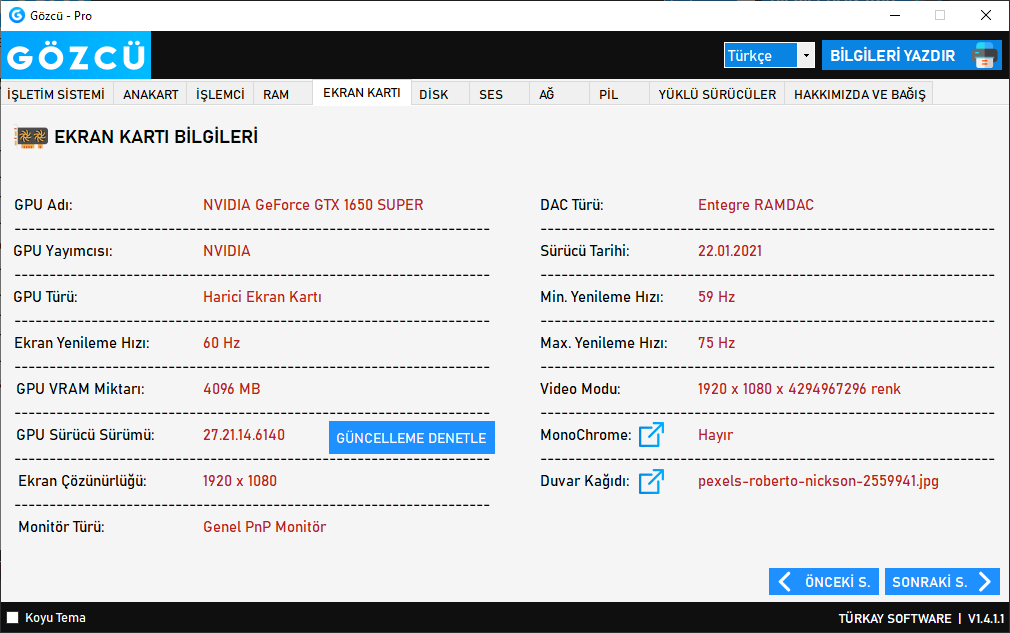Click the GPU name NVIDIA GeForce GTX 1650 SUPER
This screenshot has width=1010, height=633.
click(x=313, y=205)
